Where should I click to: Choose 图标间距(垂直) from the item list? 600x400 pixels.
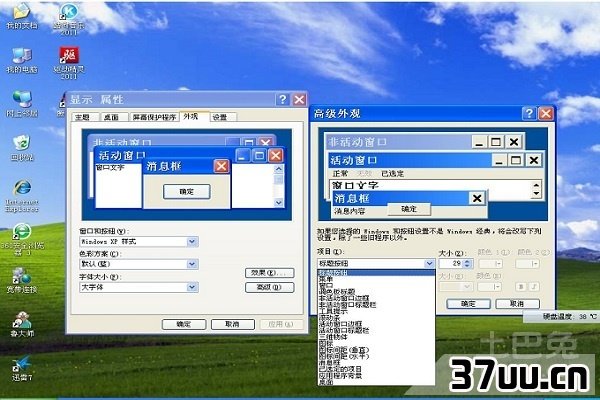point(377,349)
